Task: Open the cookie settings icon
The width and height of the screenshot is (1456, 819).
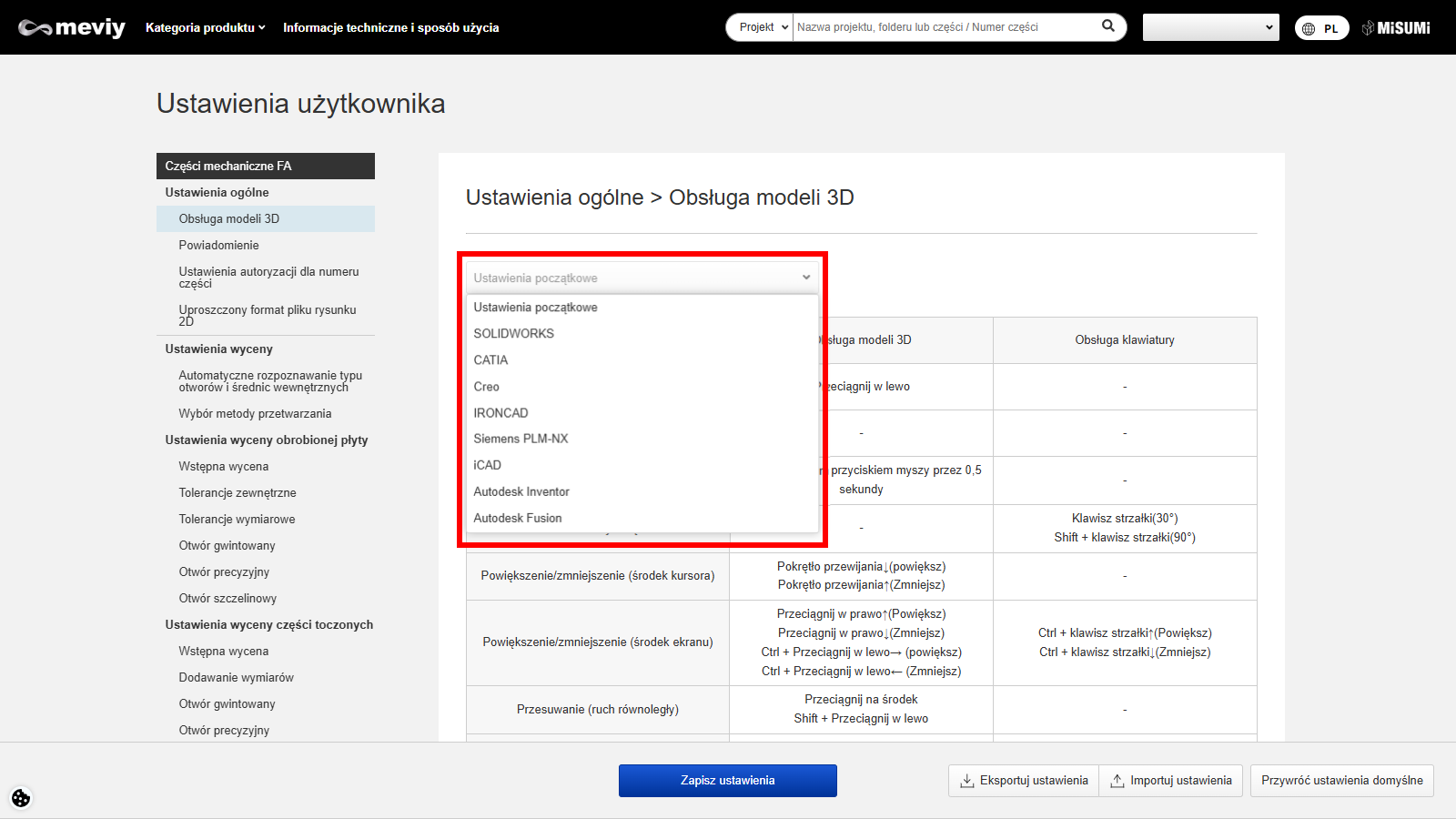Action: point(21,798)
